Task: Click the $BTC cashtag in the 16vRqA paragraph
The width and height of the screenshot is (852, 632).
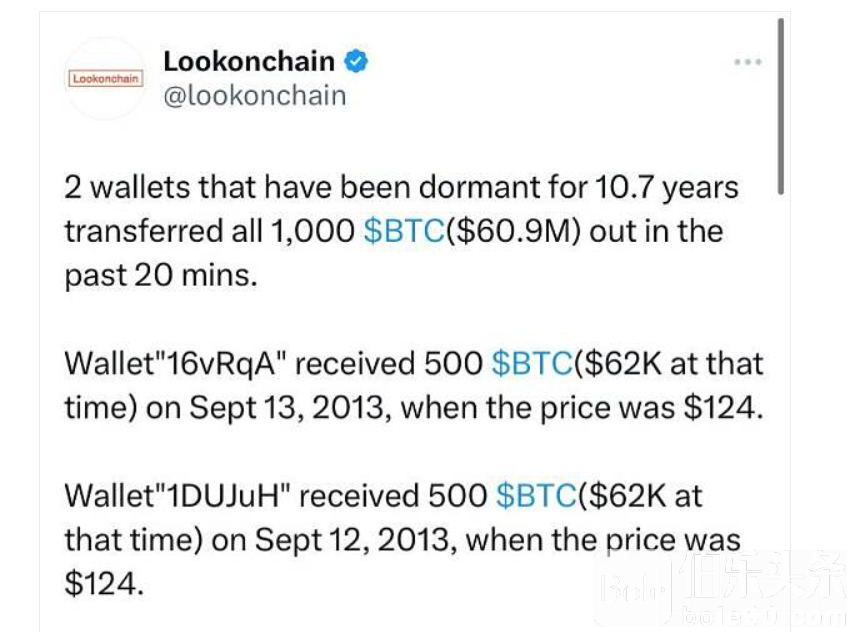Action: coord(532,364)
